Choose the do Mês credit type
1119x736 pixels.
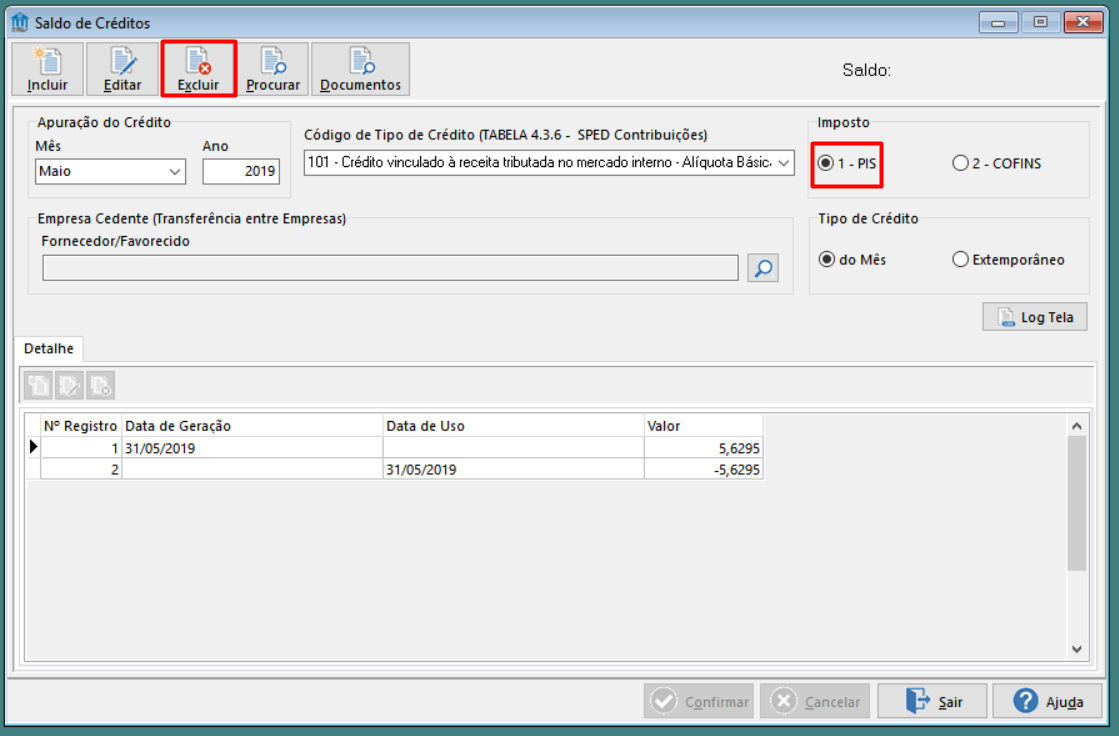point(852,260)
